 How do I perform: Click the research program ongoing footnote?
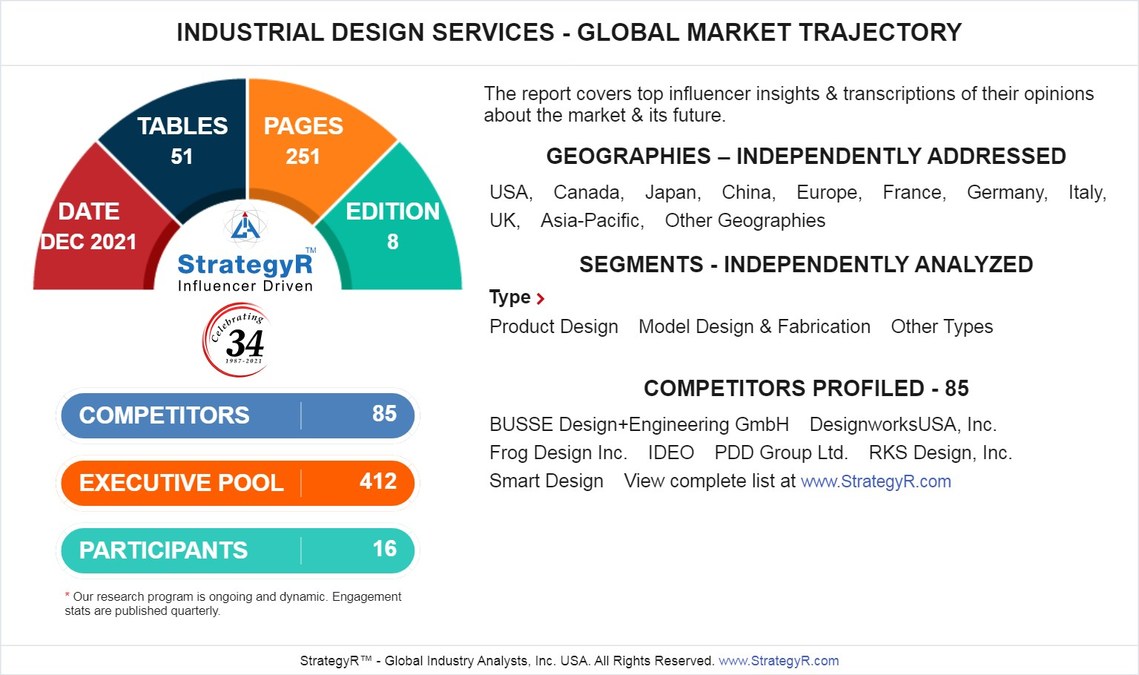point(232,604)
